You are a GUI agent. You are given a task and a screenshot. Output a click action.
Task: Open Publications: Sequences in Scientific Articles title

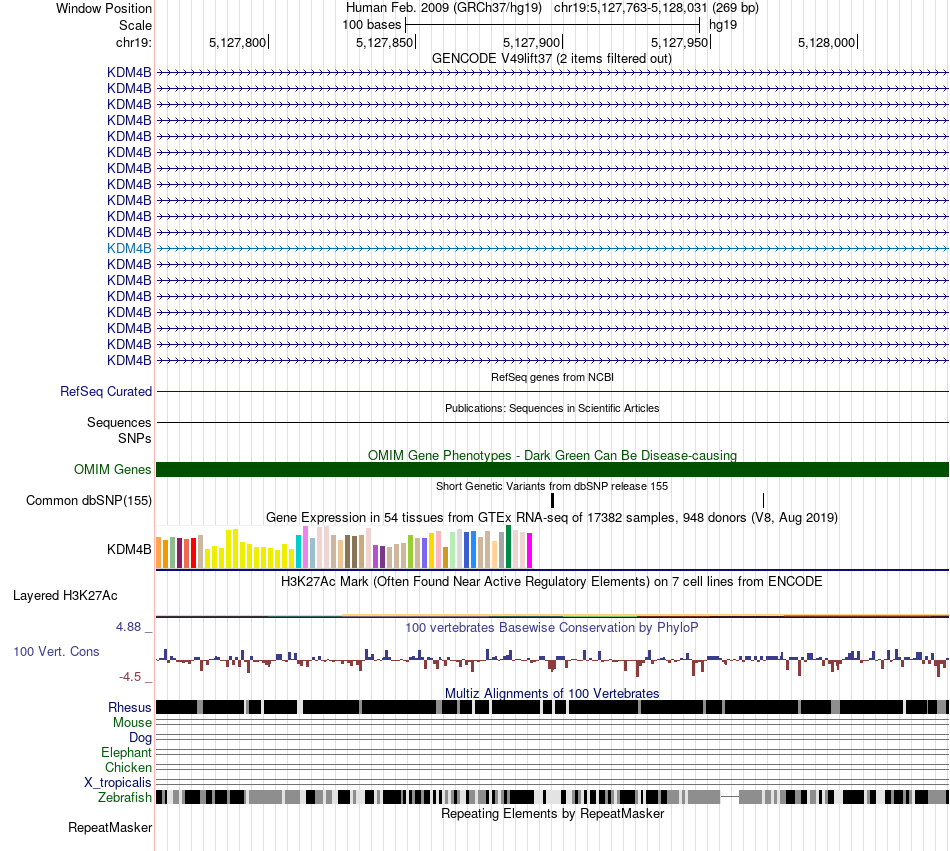click(x=552, y=408)
